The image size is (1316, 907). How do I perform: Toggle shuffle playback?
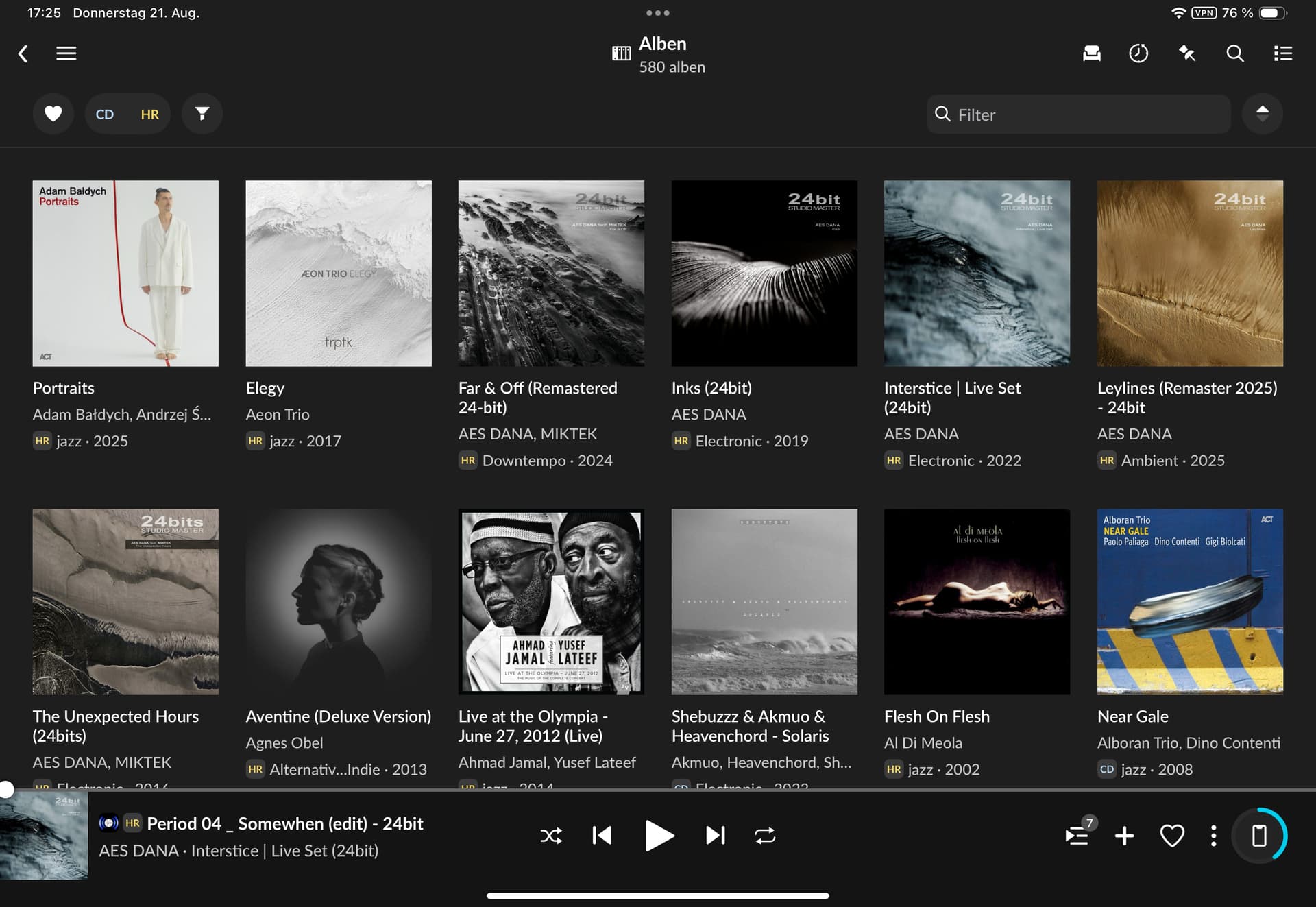551,836
